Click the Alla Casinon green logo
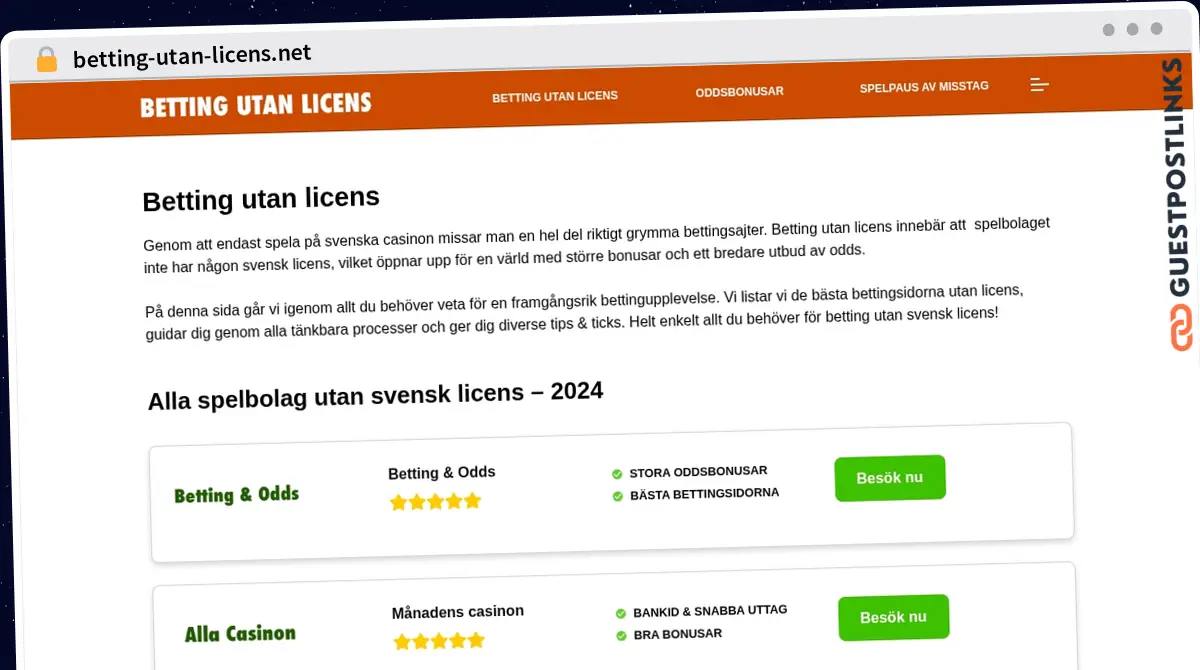Image resolution: width=1200 pixels, height=670 pixels. pos(240,634)
